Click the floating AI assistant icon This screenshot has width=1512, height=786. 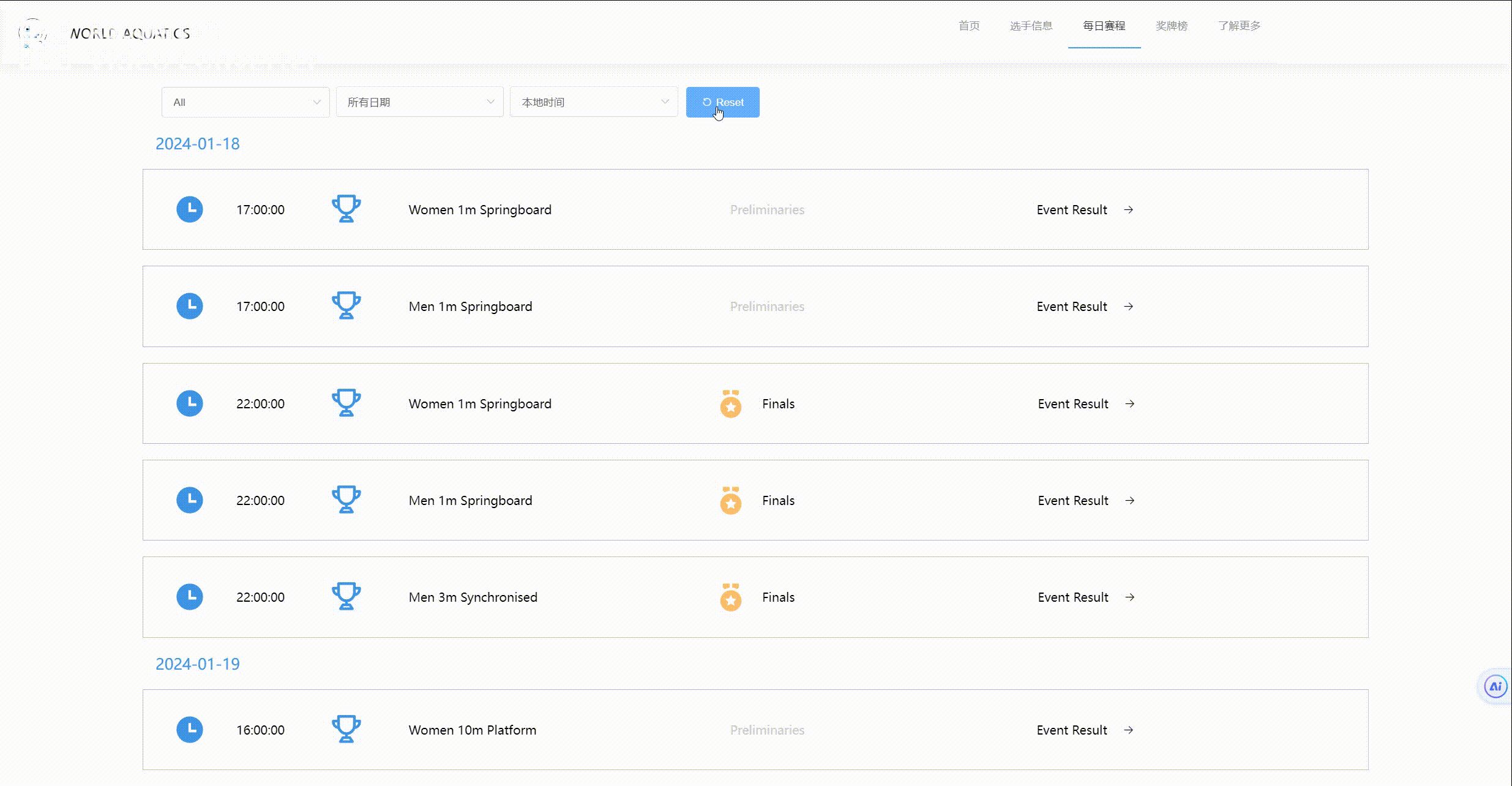pos(1495,686)
